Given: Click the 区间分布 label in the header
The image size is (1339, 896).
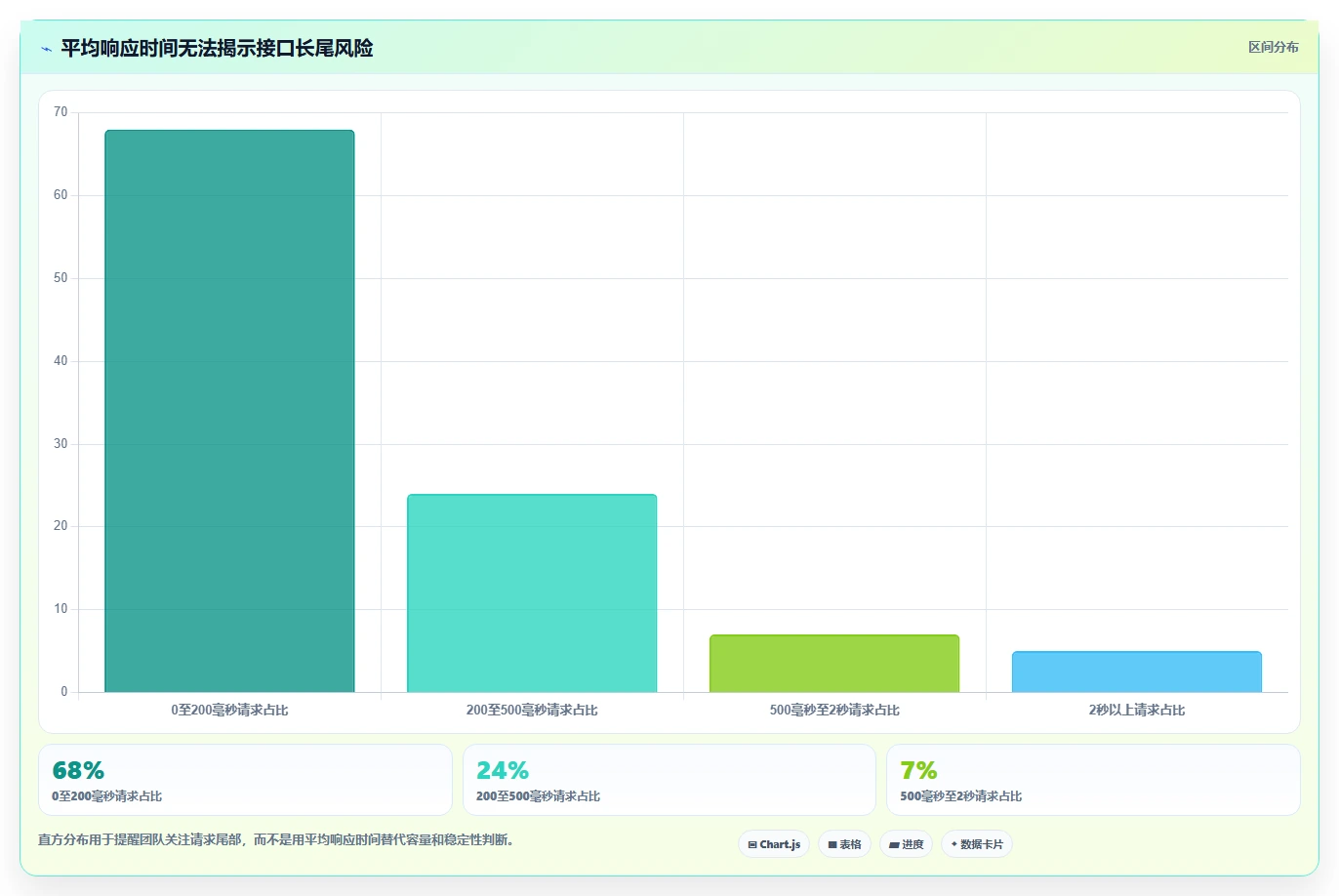Looking at the screenshot, I should coord(1274,47).
